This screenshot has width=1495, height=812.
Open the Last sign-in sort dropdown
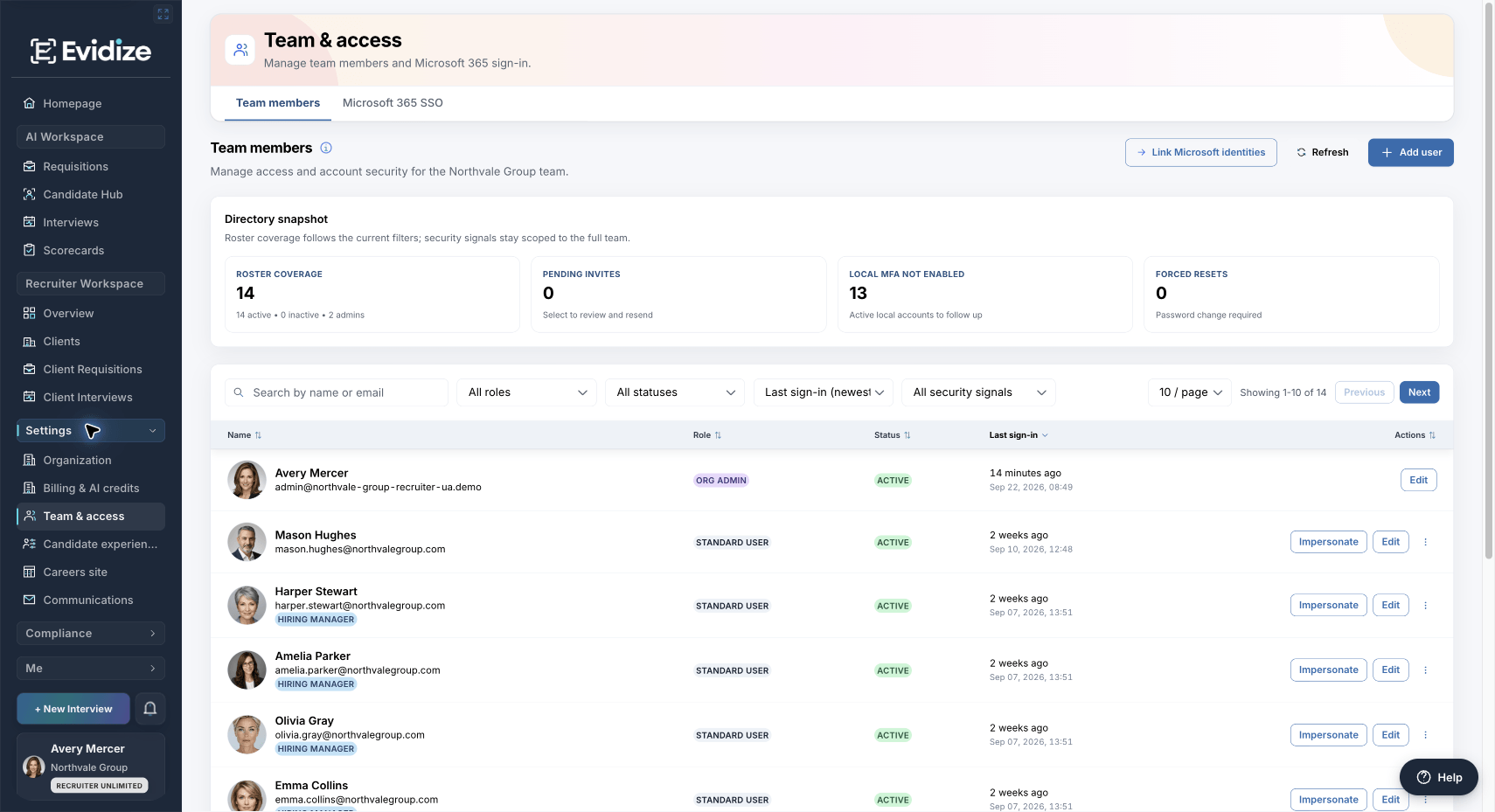[823, 392]
